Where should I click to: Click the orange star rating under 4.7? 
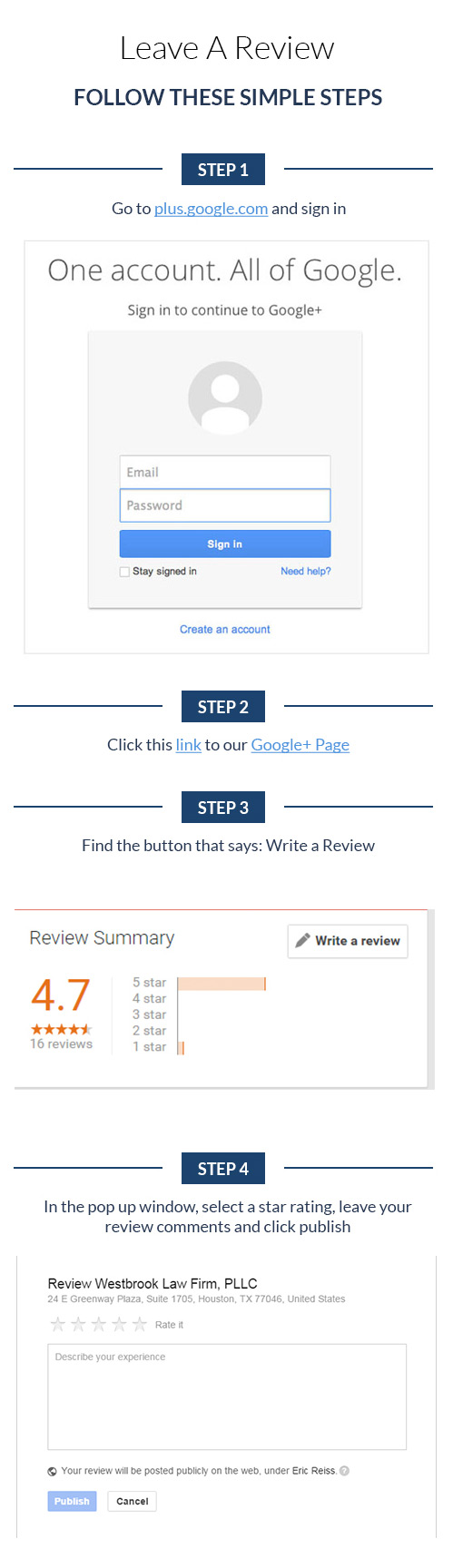click(x=61, y=1029)
